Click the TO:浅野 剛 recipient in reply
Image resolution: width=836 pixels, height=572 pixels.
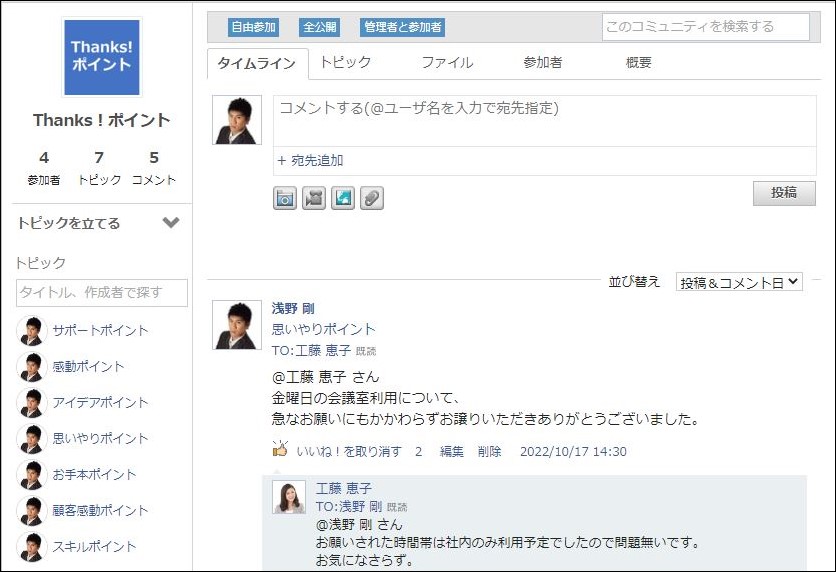[x=349, y=506]
